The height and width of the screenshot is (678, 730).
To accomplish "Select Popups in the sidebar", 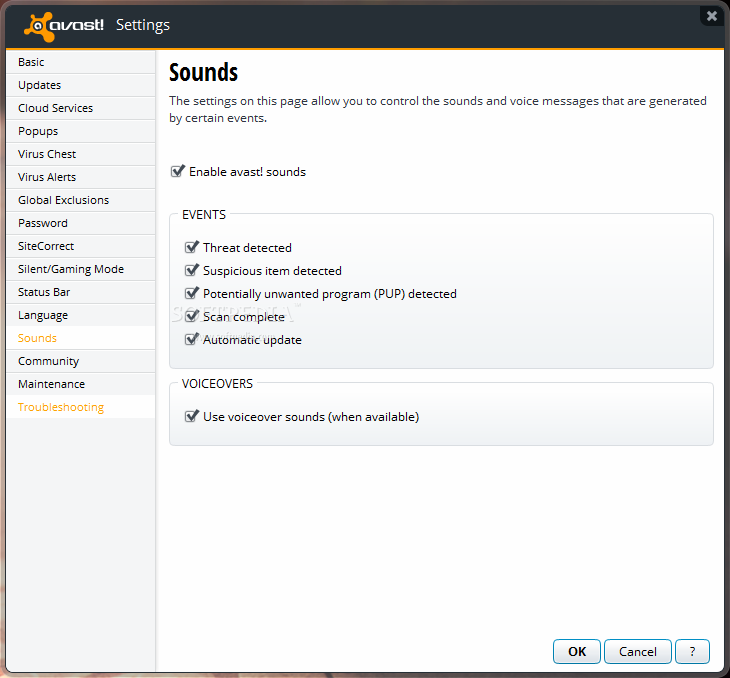I will click(x=81, y=131).
